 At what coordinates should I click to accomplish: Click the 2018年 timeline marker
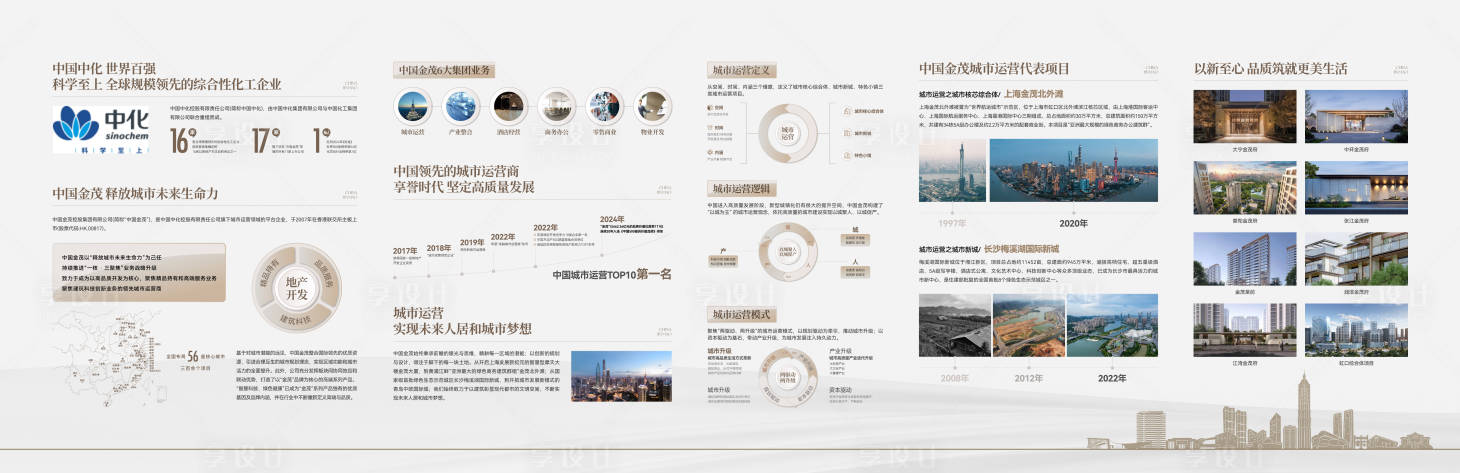439,248
